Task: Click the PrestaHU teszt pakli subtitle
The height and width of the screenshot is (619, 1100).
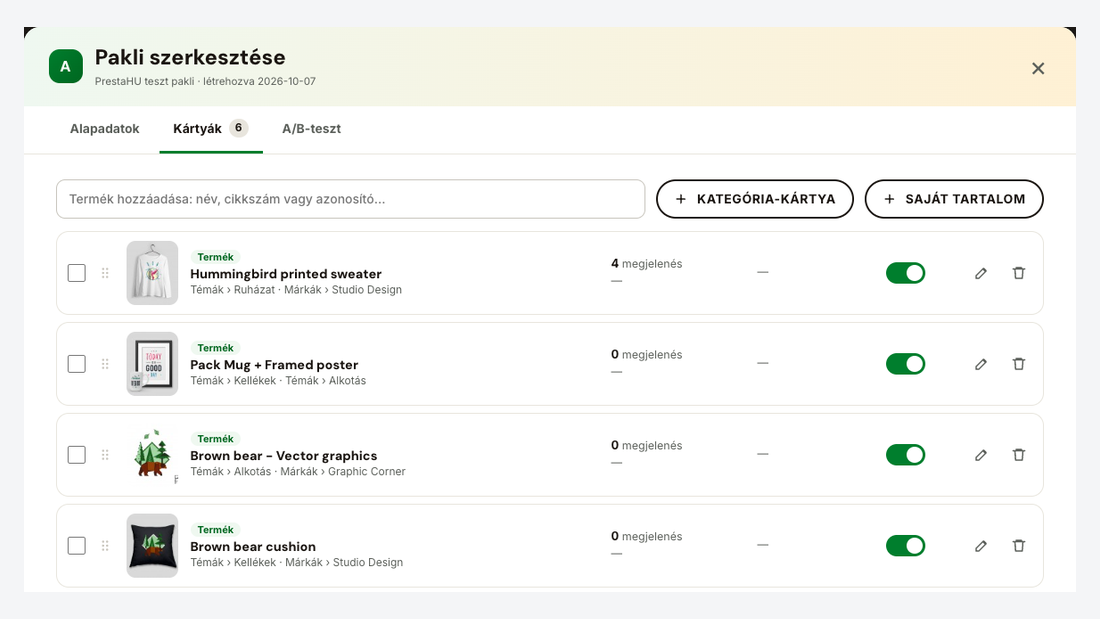Action: [x=206, y=81]
